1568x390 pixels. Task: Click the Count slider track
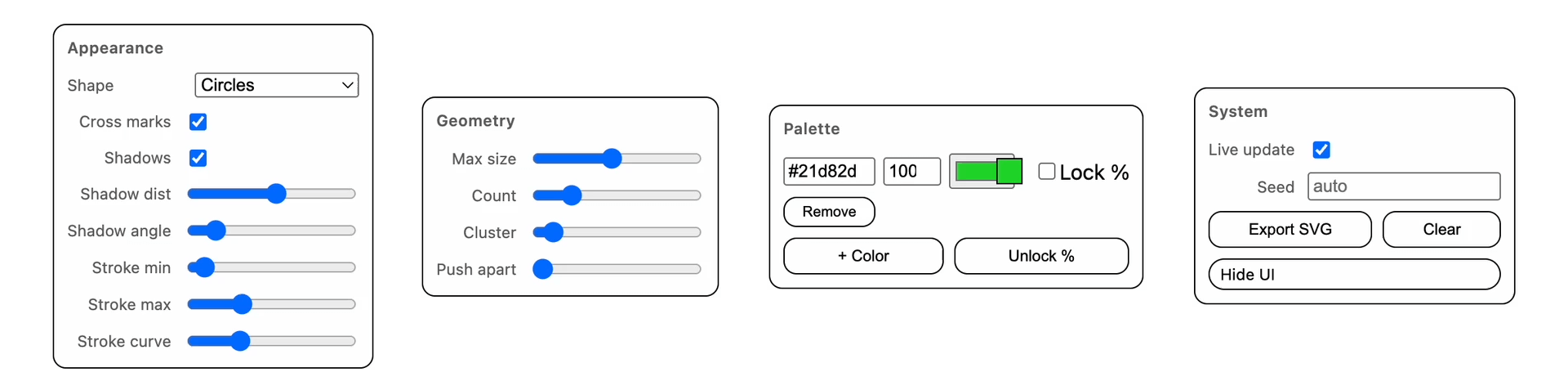[617, 195]
